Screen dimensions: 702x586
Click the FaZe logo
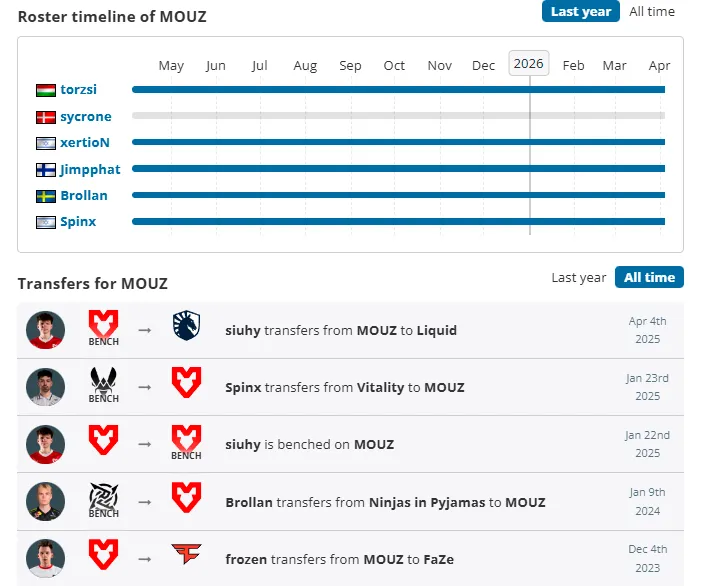click(x=186, y=554)
